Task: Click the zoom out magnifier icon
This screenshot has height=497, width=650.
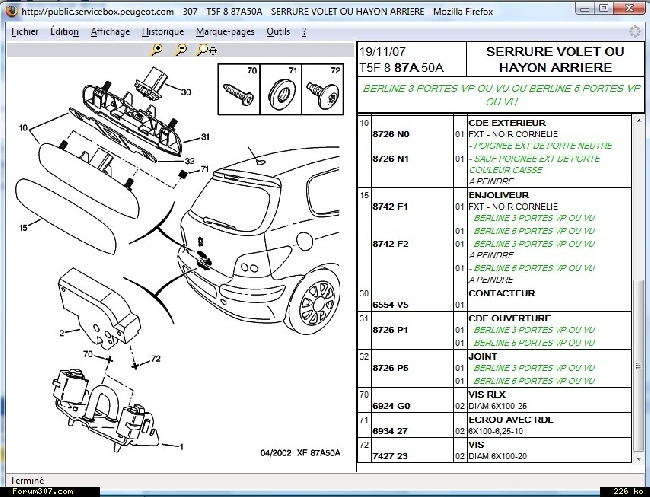Action: pyautogui.click(x=181, y=50)
